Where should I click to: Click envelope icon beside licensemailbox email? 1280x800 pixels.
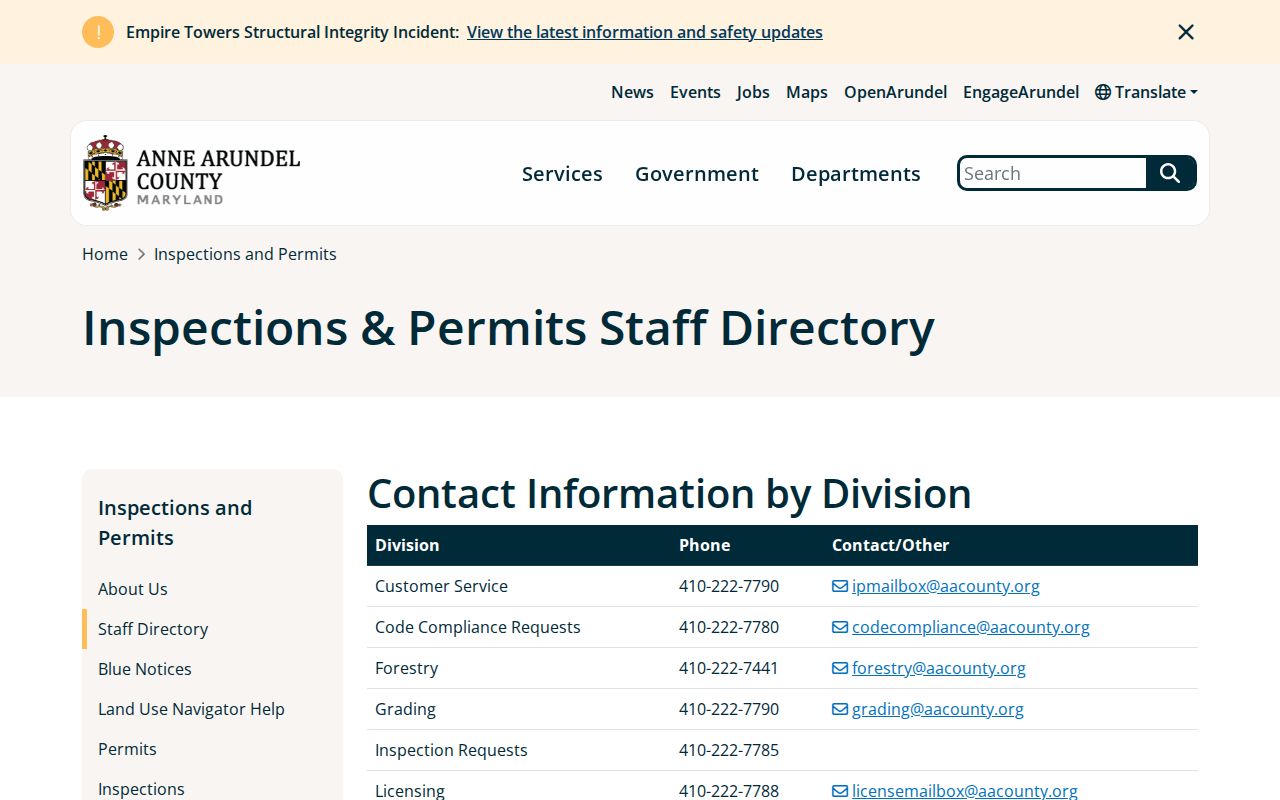pyautogui.click(x=840, y=790)
